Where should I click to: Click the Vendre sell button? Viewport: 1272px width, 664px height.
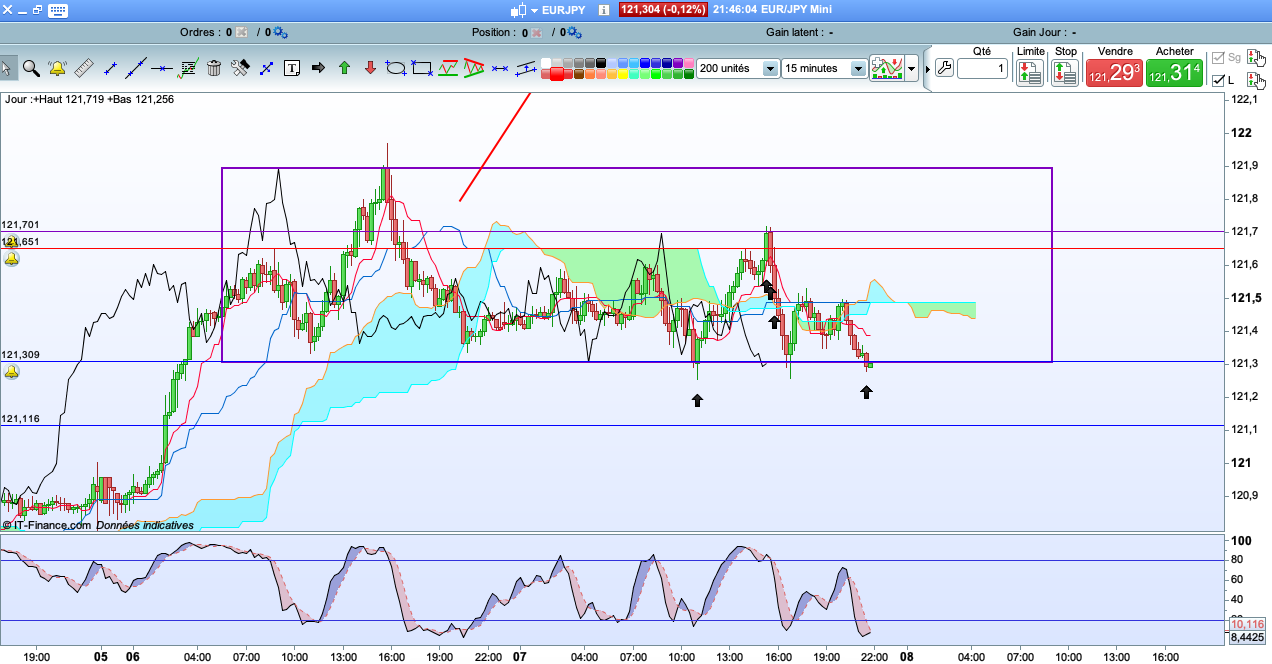pyautogui.click(x=1114, y=72)
